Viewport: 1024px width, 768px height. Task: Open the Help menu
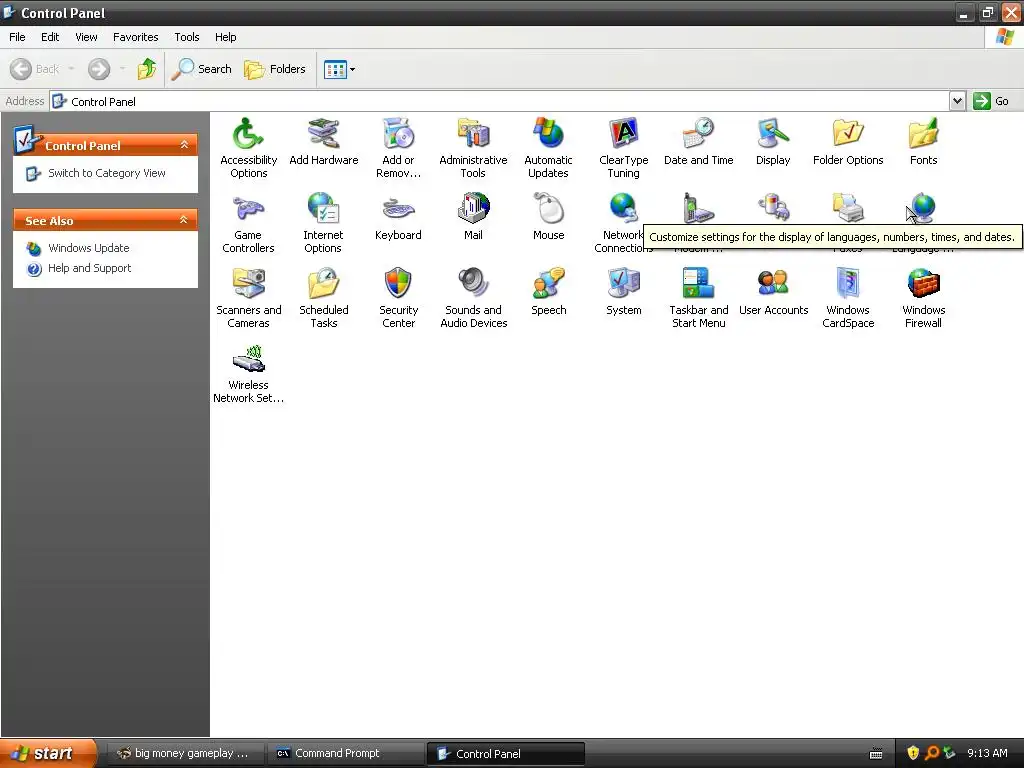(x=225, y=37)
